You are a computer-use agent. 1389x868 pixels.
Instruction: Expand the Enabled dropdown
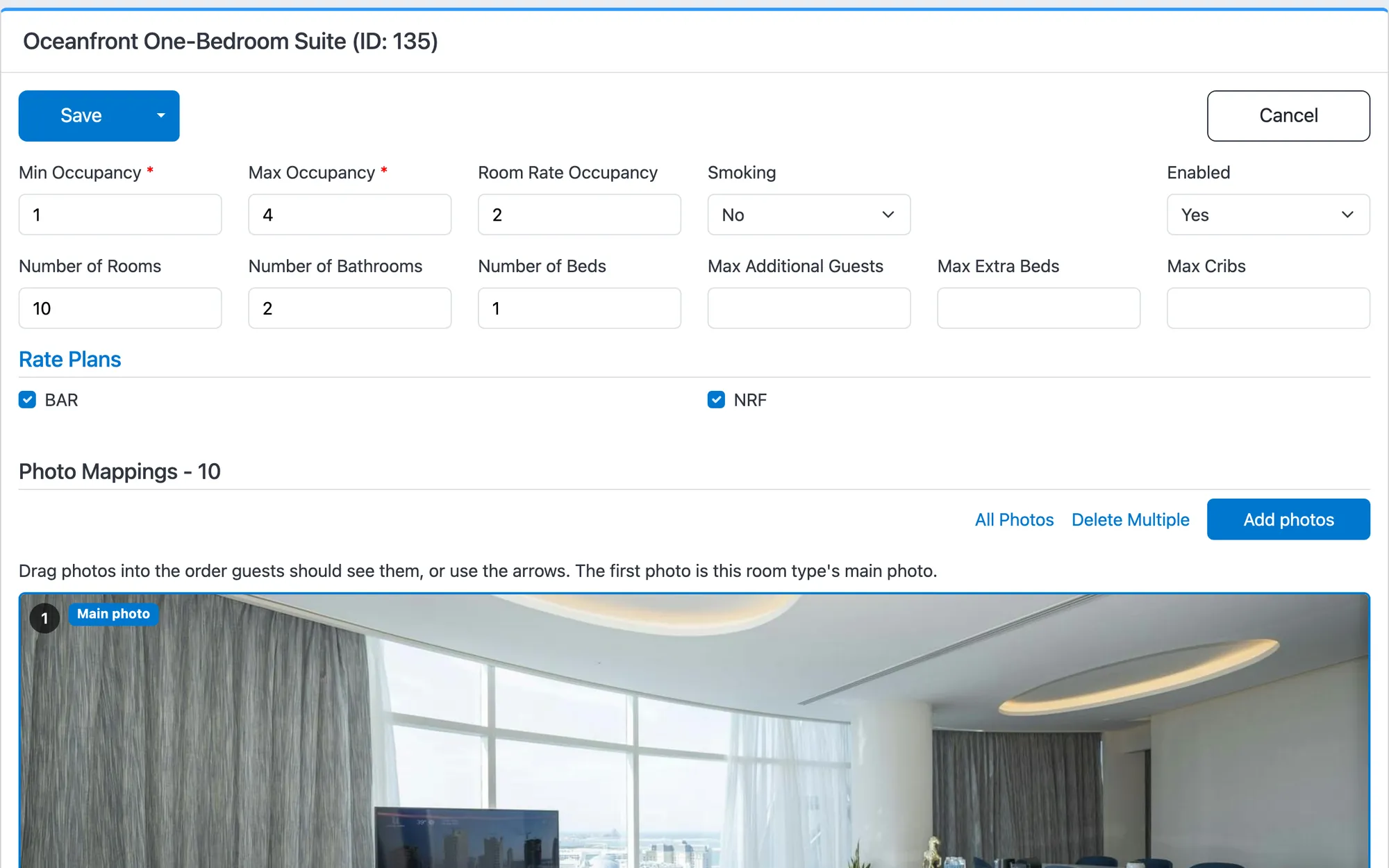point(1268,215)
